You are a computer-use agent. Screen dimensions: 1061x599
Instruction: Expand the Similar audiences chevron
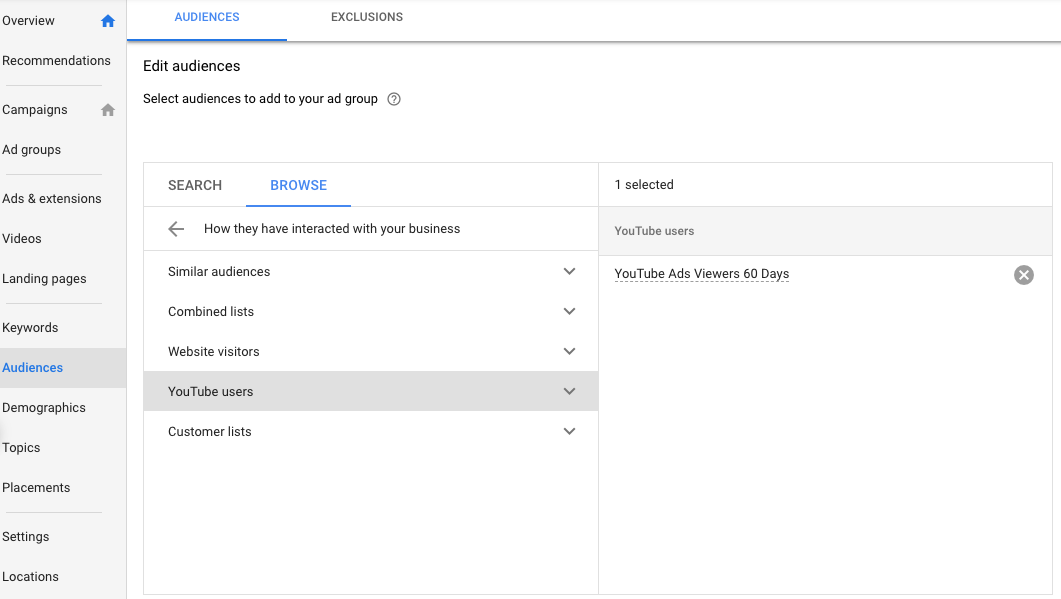[x=569, y=272]
